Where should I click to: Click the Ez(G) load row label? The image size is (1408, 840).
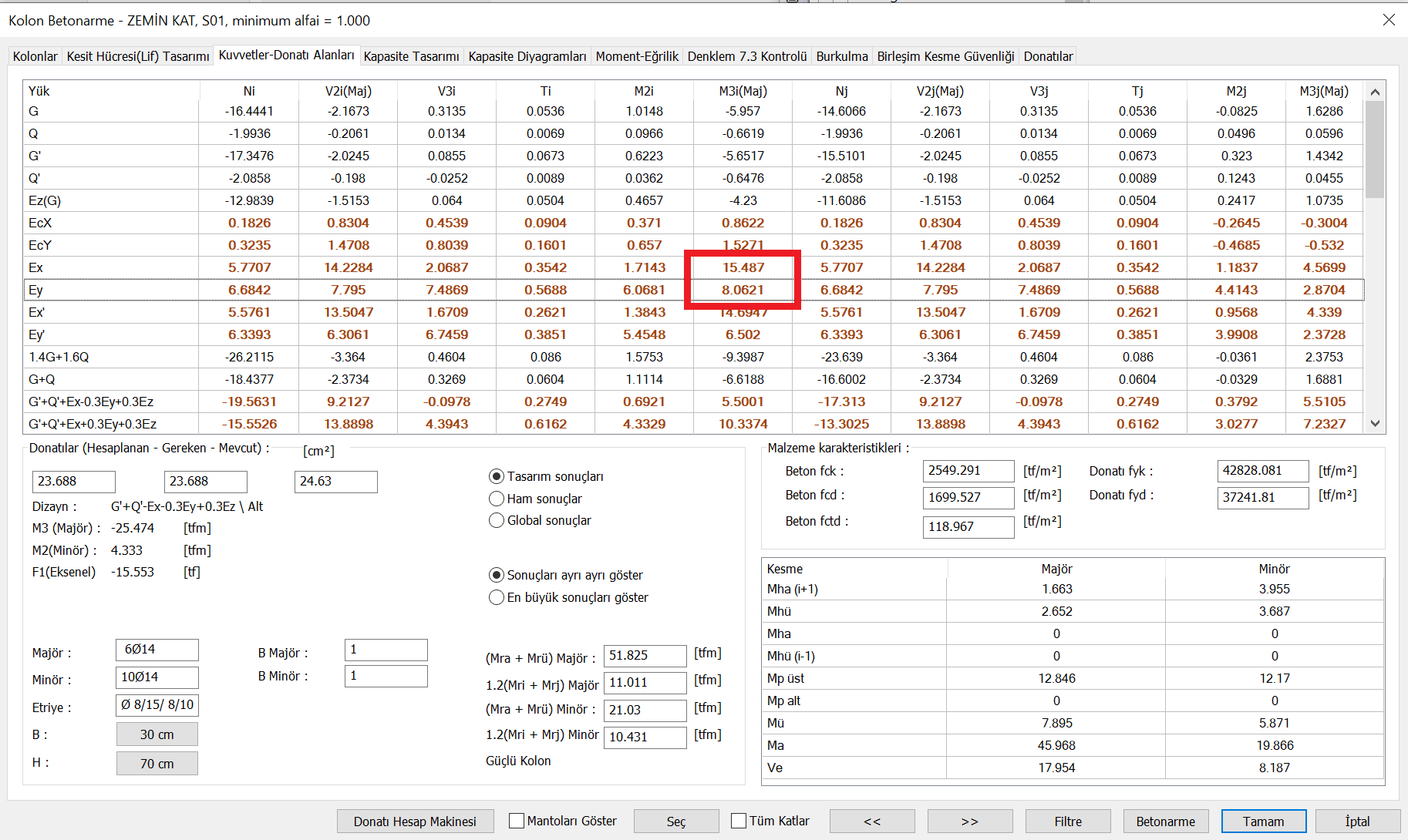click(45, 200)
